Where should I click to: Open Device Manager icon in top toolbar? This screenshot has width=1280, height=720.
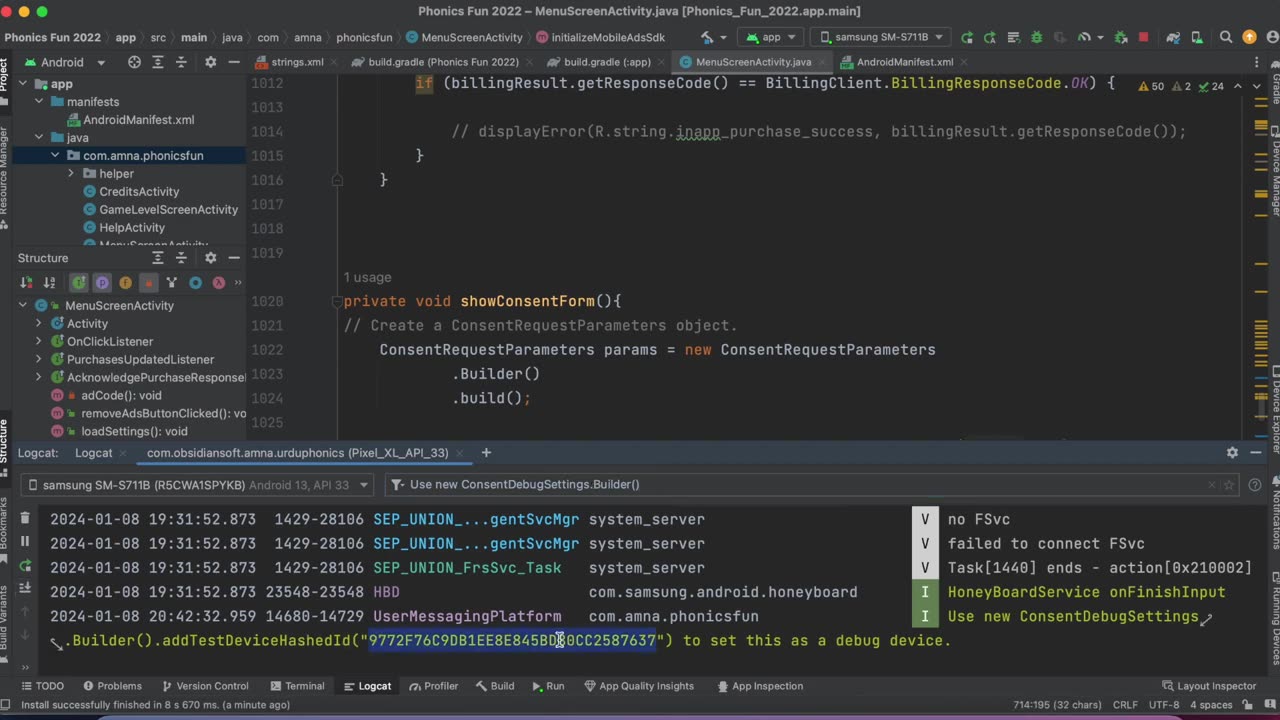1199,37
